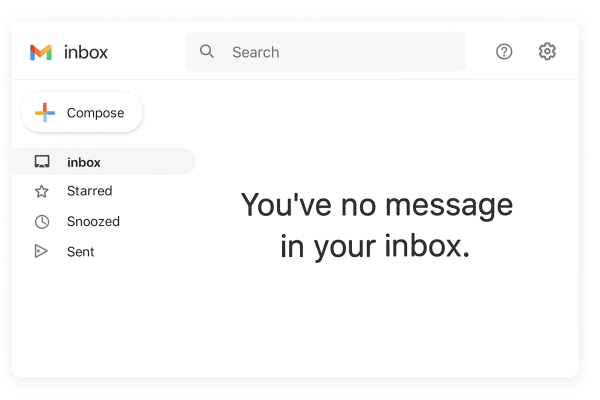Click the search magnifier icon
The image size is (600, 400).
tap(207, 52)
